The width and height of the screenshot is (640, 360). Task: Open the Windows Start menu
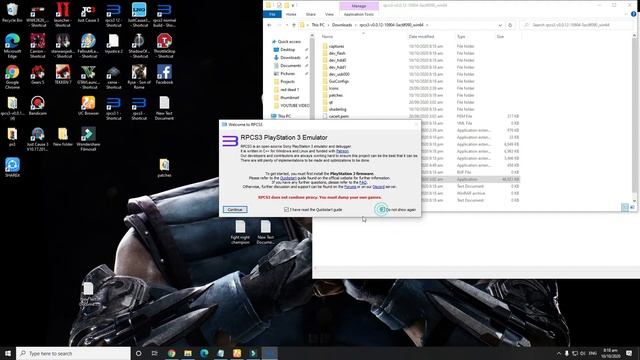8,353
